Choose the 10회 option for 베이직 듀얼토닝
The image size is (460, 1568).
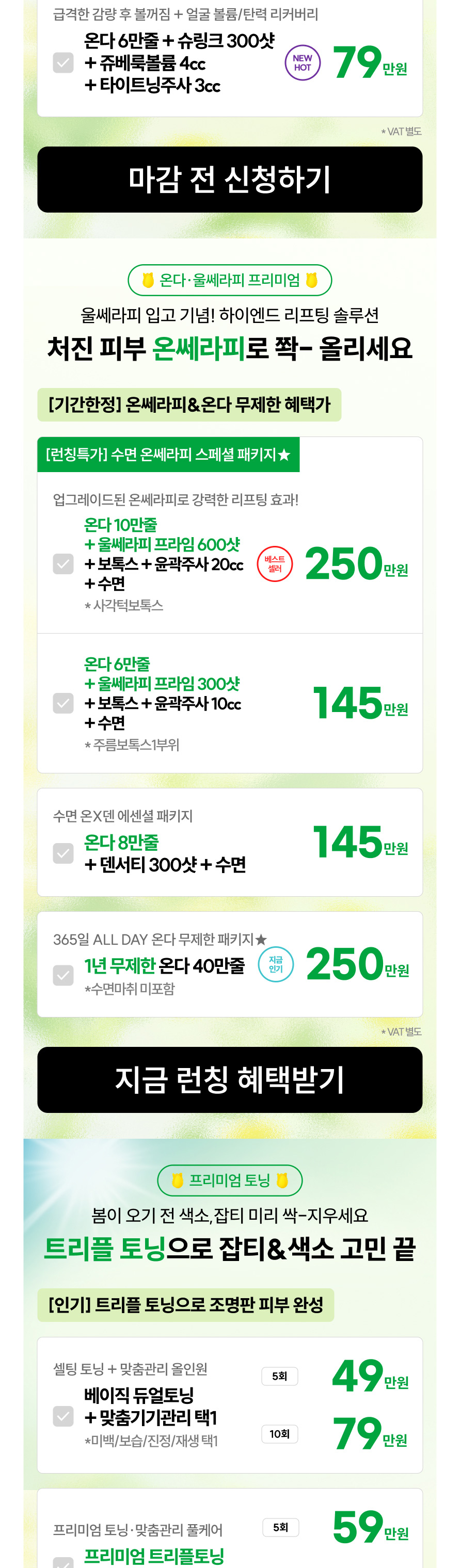click(x=280, y=1434)
